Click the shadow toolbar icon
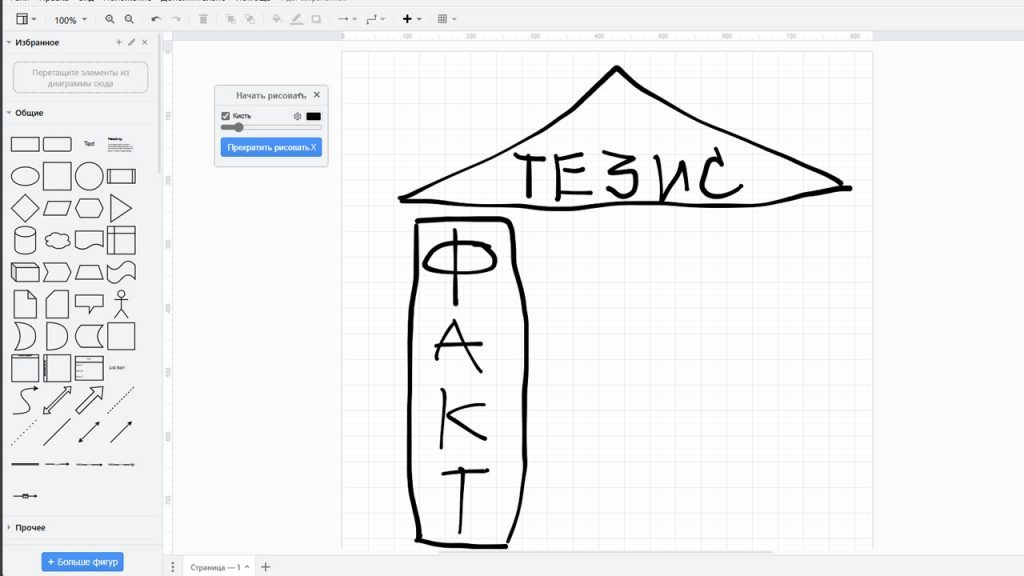This screenshot has height=576, width=1024. tap(316, 20)
